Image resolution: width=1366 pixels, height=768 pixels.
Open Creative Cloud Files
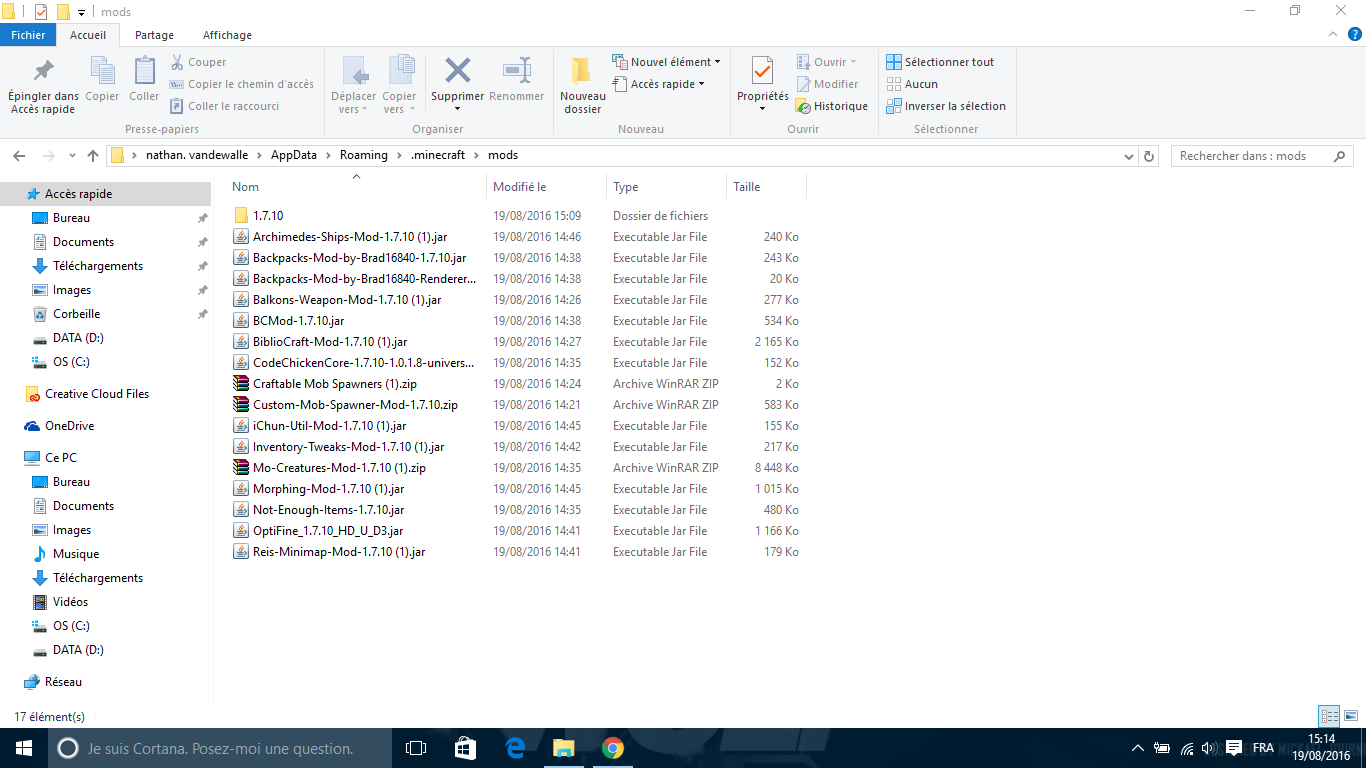[97, 394]
